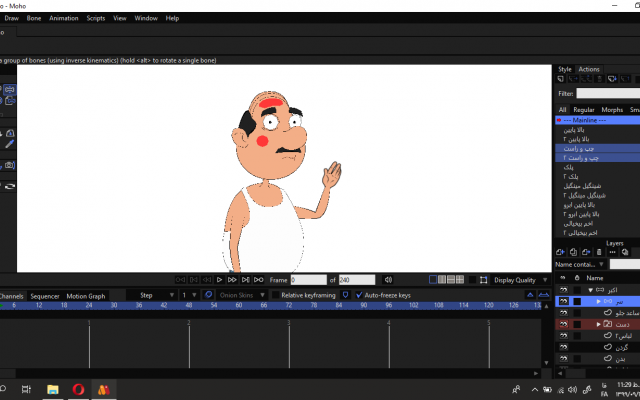Click the timeline vertical scroll down arrow

click(547, 363)
